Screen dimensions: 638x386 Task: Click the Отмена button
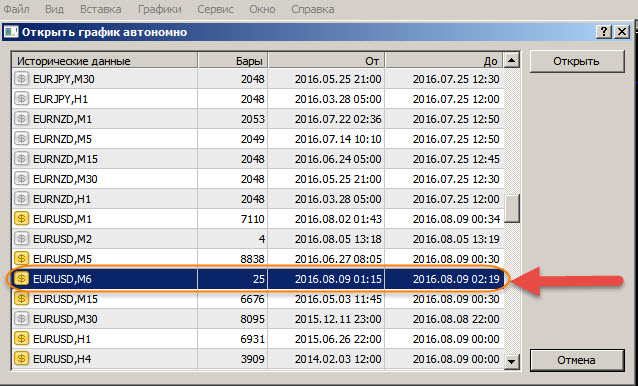[x=577, y=360]
